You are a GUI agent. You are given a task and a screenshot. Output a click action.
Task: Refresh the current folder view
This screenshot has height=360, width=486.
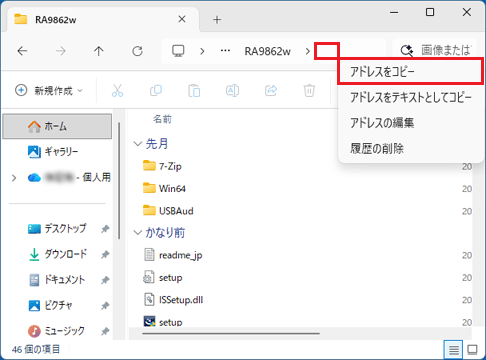(x=137, y=51)
